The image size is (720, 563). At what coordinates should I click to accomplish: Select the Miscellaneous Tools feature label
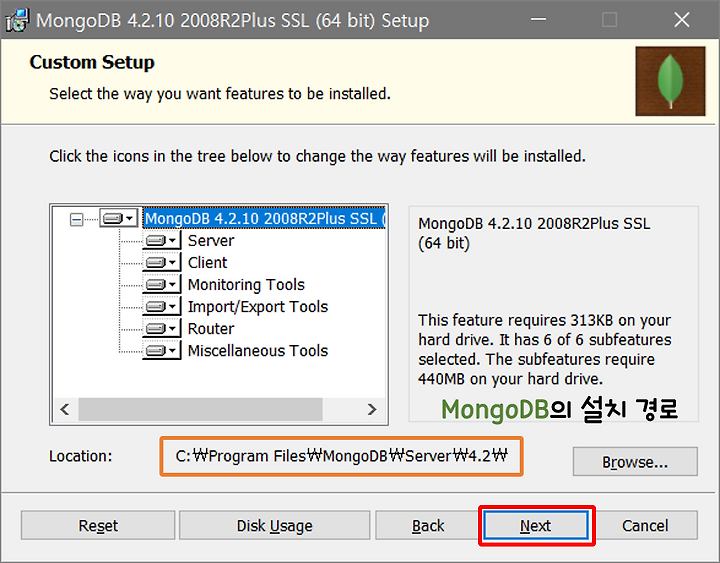pyautogui.click(x=258, y=351)
